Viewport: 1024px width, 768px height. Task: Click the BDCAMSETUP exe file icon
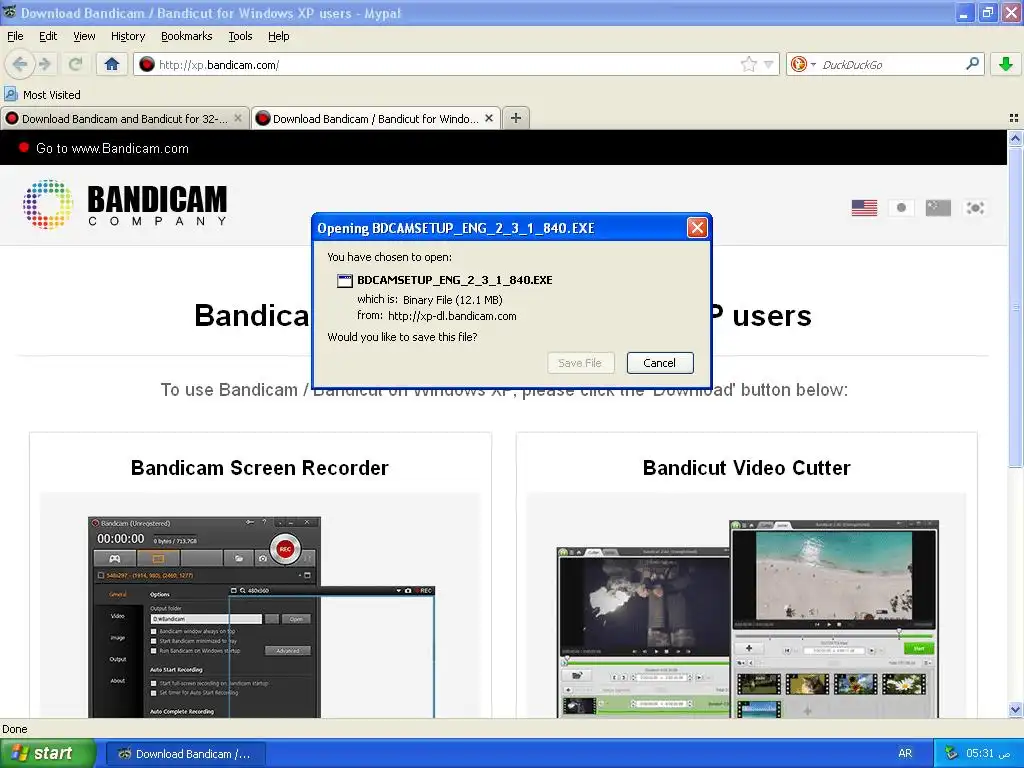coord(344,281)
